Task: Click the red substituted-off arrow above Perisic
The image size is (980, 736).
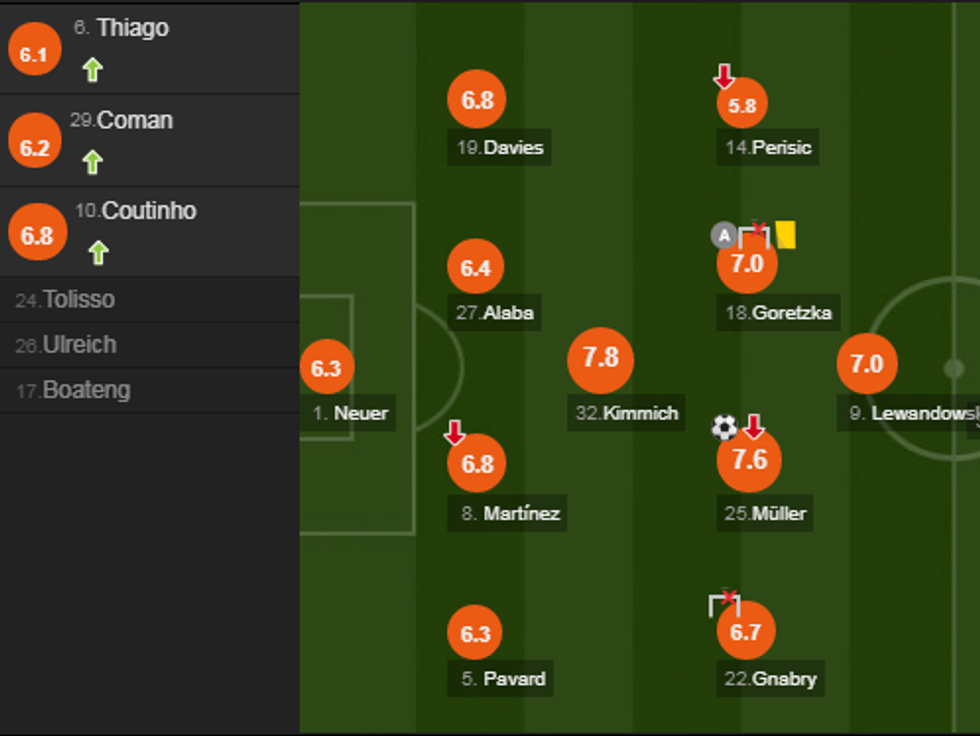Action: pos(724,76)
